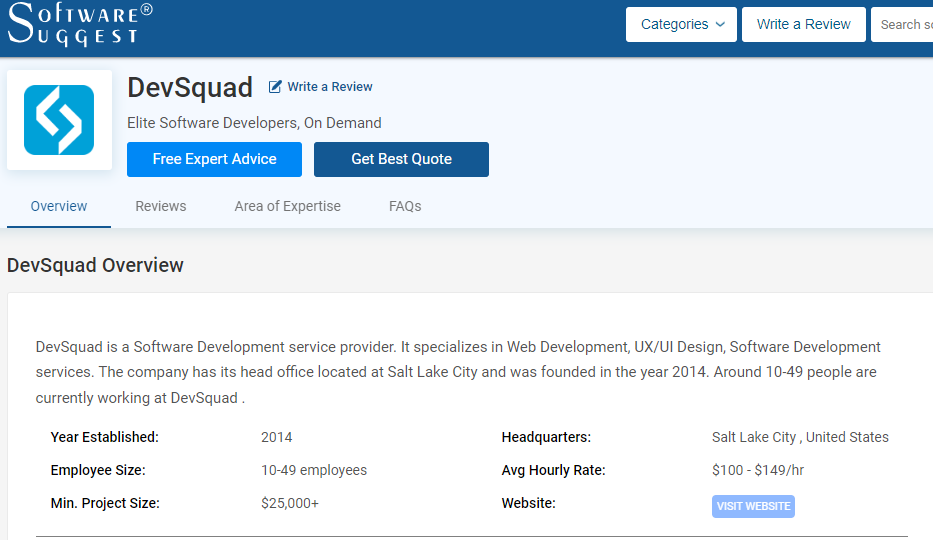This screenshot has width=933, height=540.
Task: Click the VISIT WEBSITE button
Action: click(x=753, y=506)
